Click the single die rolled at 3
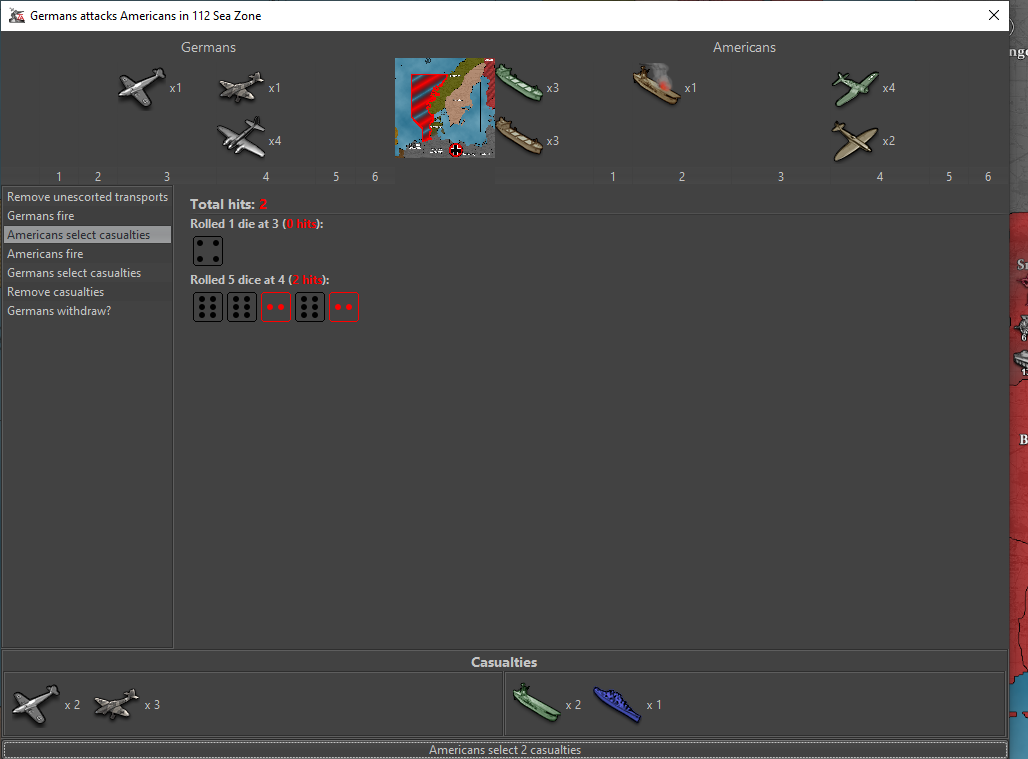The width and height of the screenshot is (1028, 759). tap(208, 251)
